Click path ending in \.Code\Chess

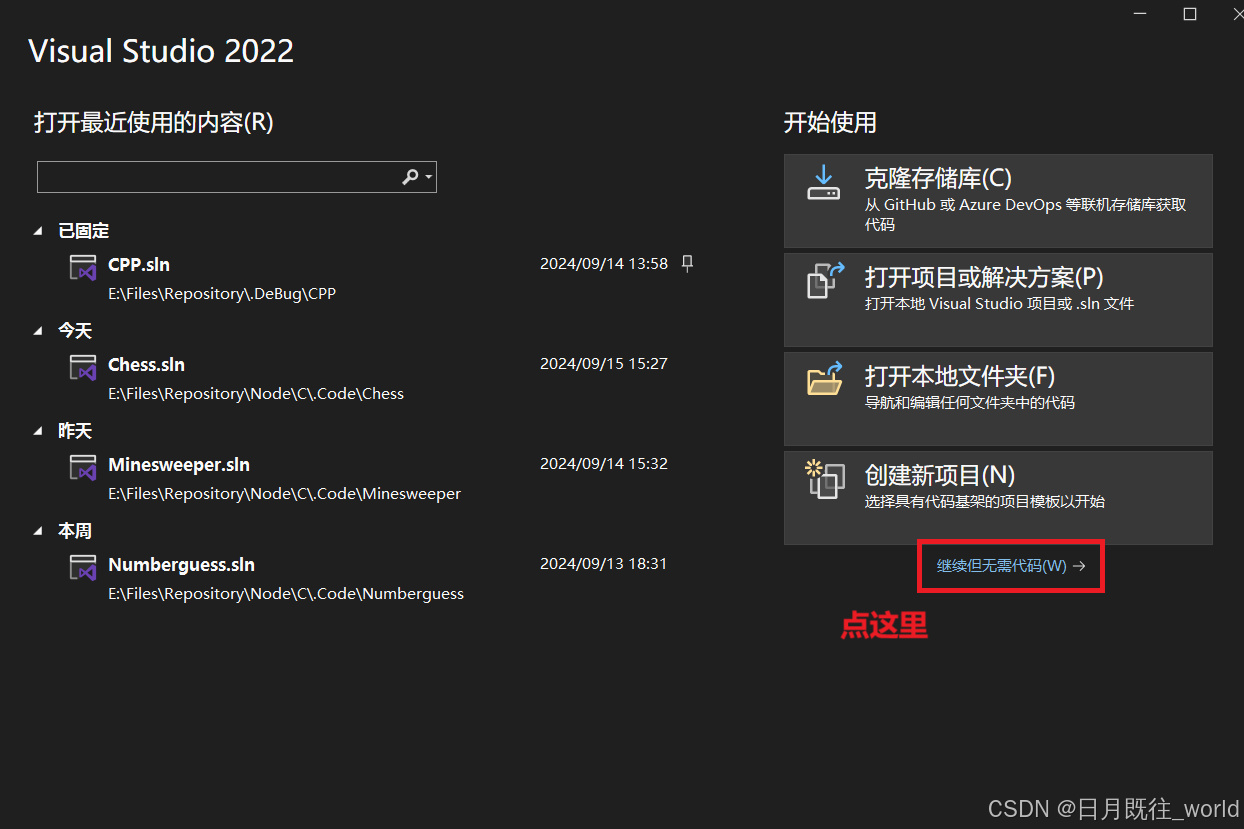pos(256,394)
